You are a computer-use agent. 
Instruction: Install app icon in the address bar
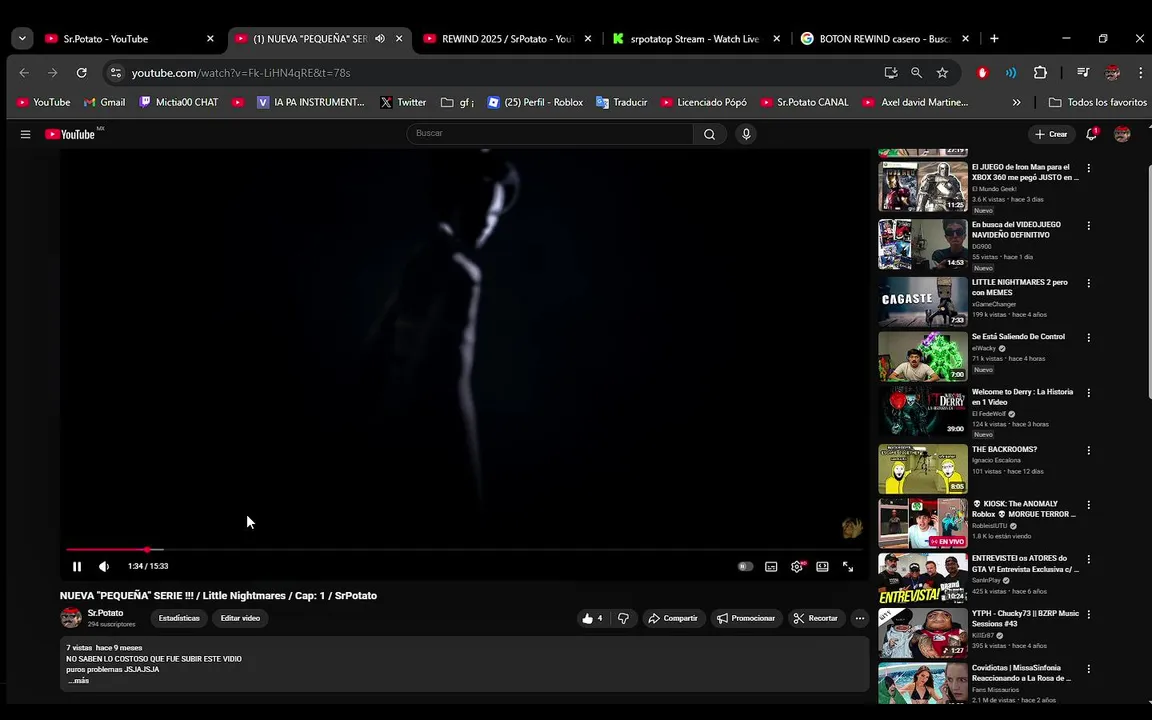point(891,73)
